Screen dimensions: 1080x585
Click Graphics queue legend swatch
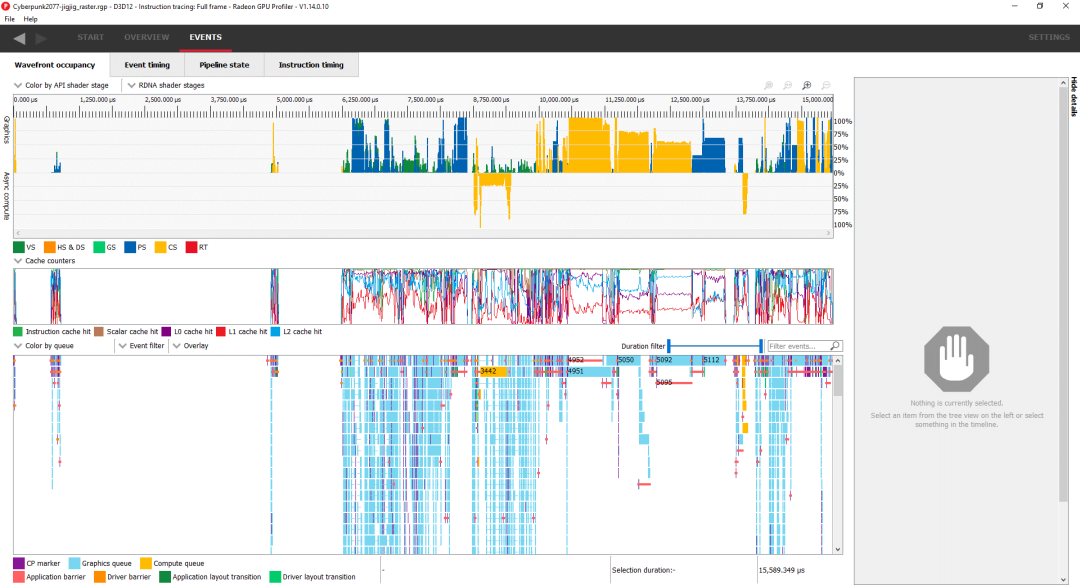click(x=74, y=564)
